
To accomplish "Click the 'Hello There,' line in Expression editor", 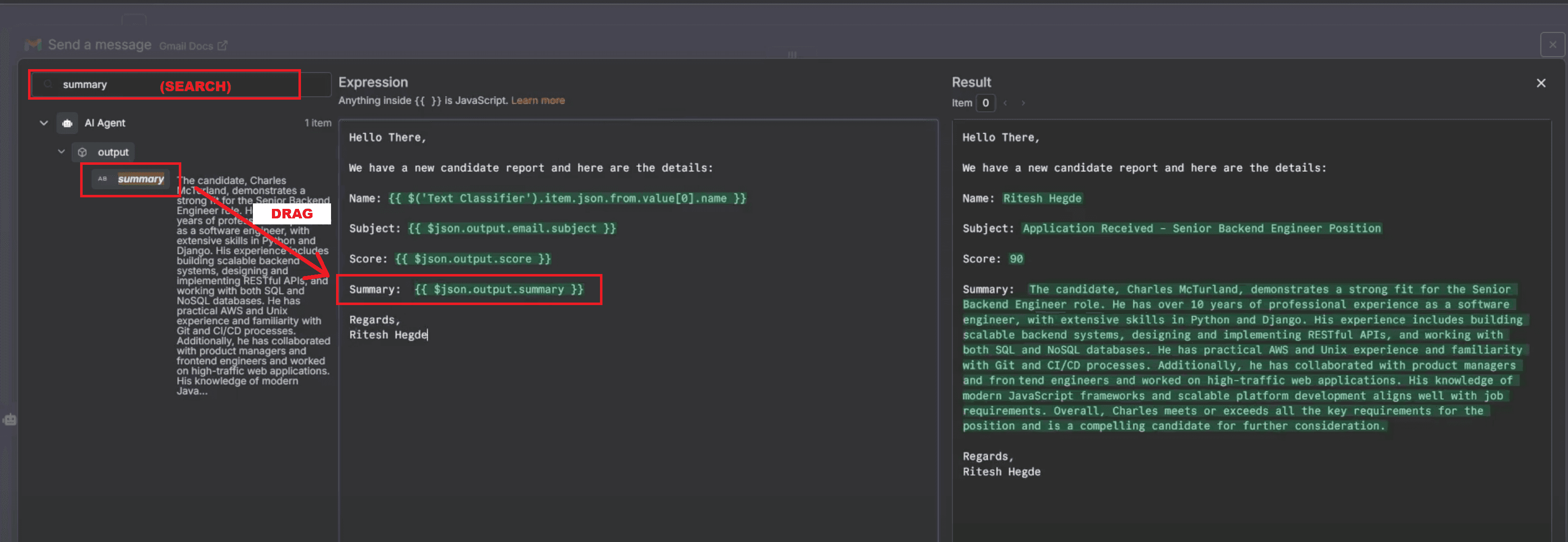I will [387, 138].
